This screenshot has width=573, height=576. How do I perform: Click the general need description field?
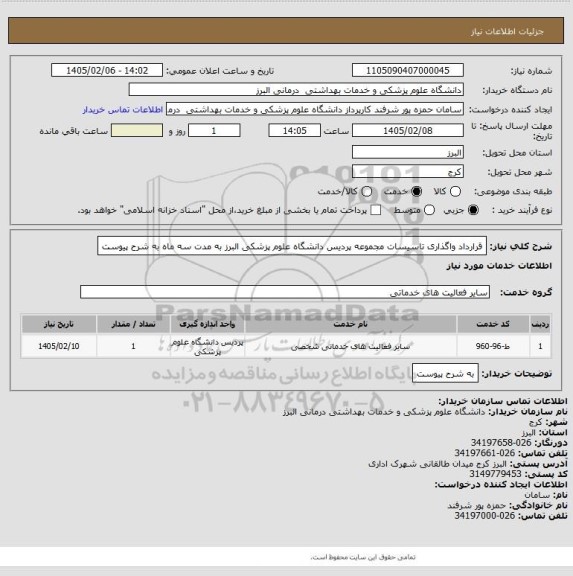pyautogui.click(x=292, y=246)
